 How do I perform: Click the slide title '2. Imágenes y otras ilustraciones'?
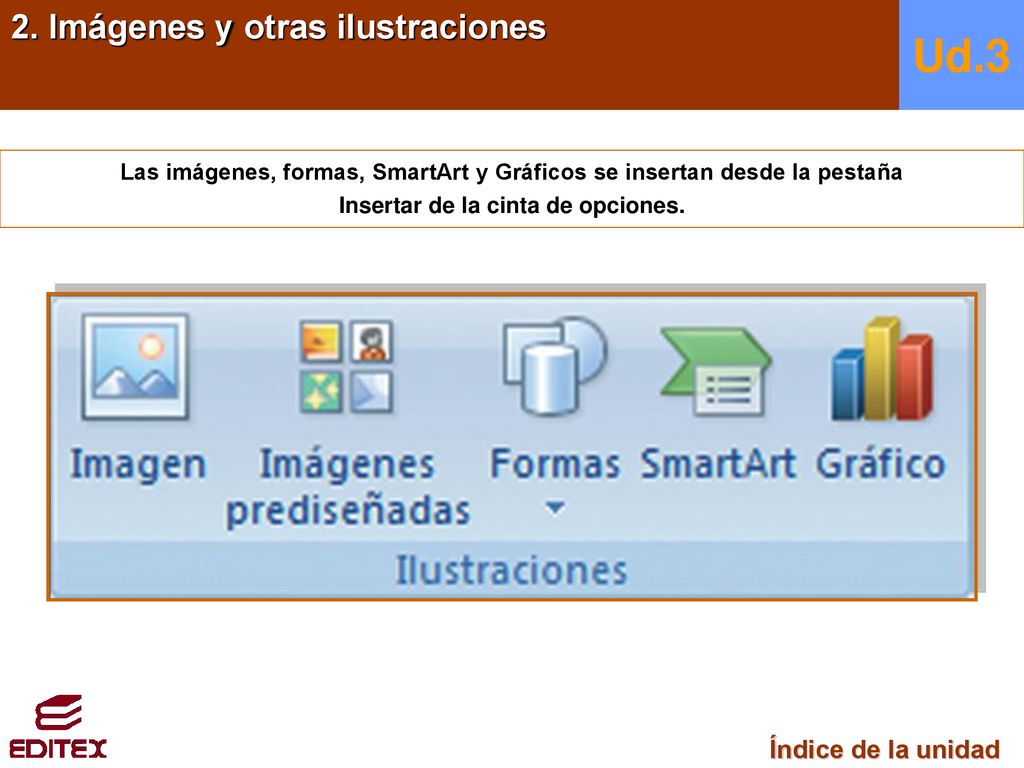coord(278,27)
